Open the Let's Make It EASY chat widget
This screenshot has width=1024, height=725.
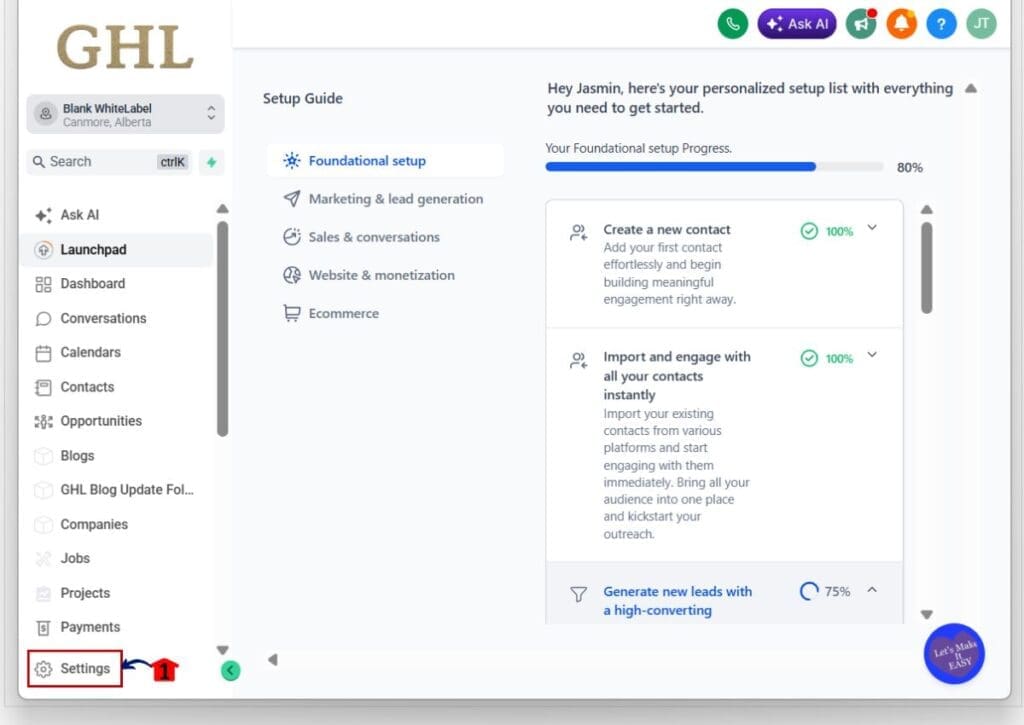point(953,654)
